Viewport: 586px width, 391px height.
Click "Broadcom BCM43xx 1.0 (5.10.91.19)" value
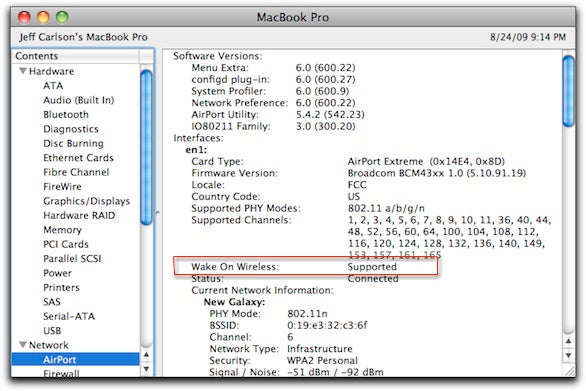coord(437,173)
